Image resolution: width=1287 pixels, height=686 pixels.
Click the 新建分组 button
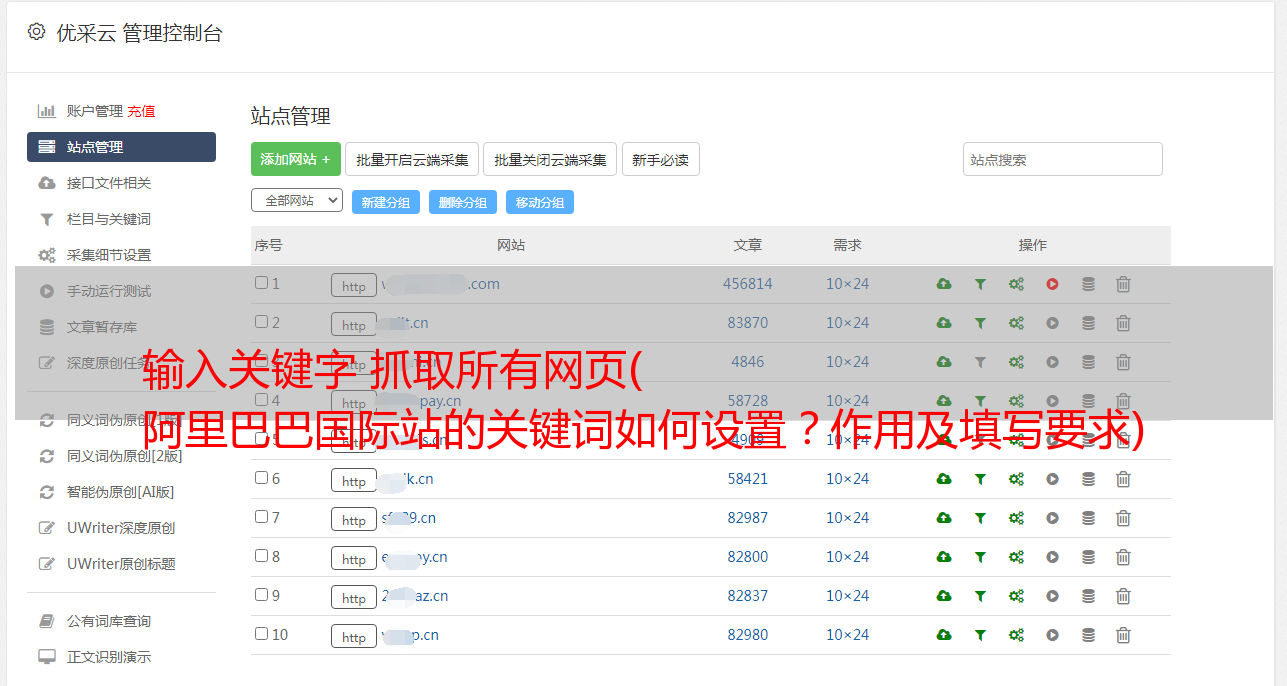pyautogui.click(x=386, y=202)
